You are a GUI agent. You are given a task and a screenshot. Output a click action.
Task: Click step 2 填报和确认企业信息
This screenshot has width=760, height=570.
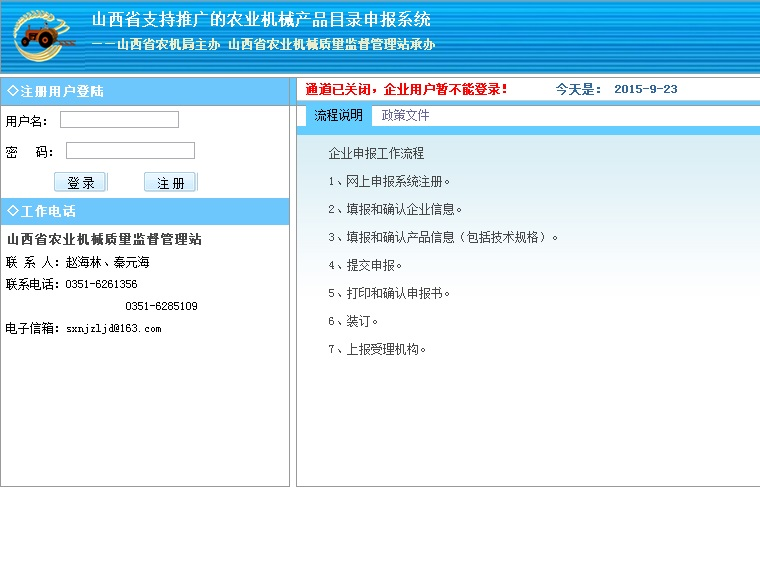(x=395, y=209)
